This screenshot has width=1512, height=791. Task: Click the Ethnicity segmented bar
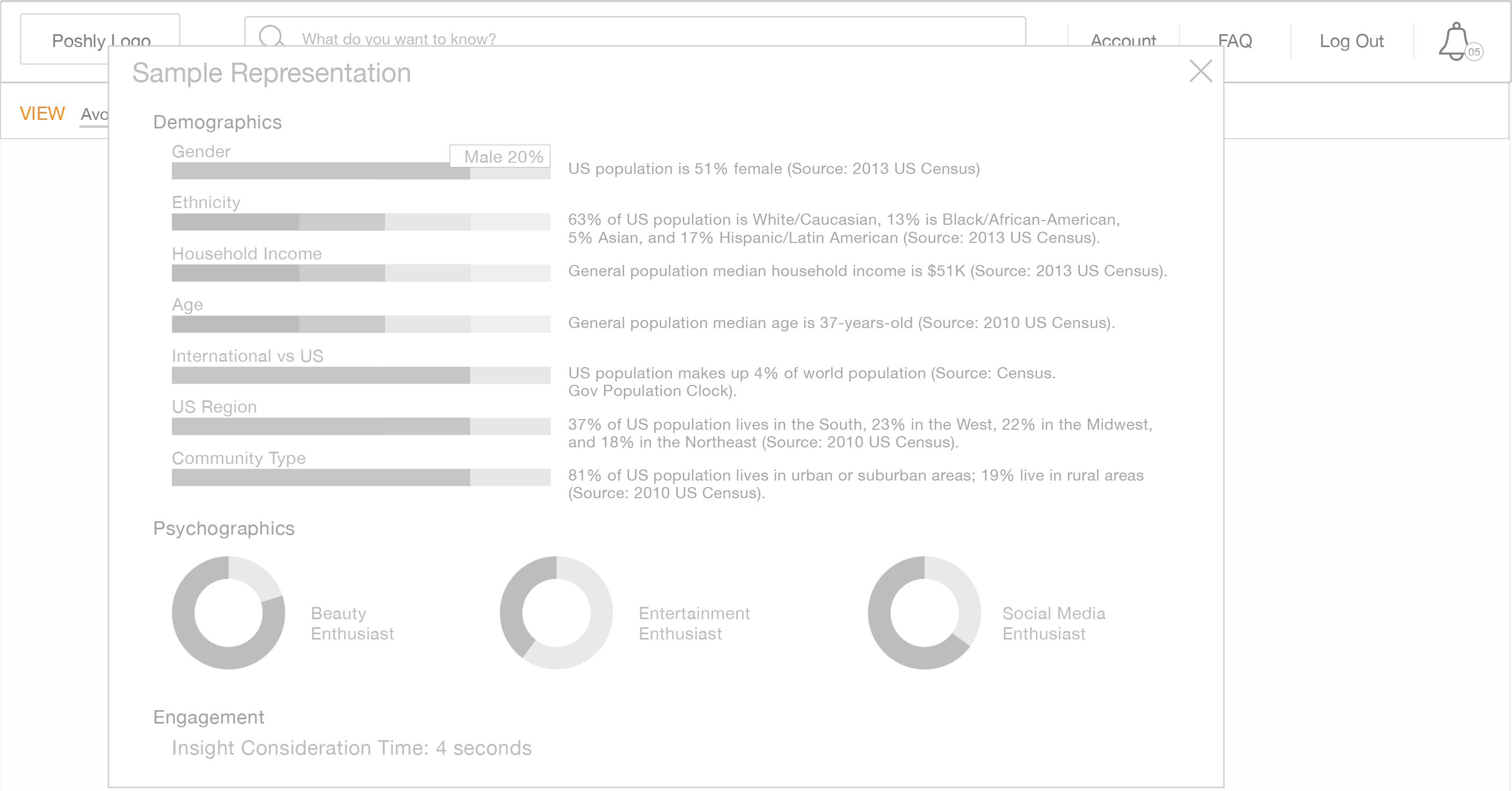(361, 222)
